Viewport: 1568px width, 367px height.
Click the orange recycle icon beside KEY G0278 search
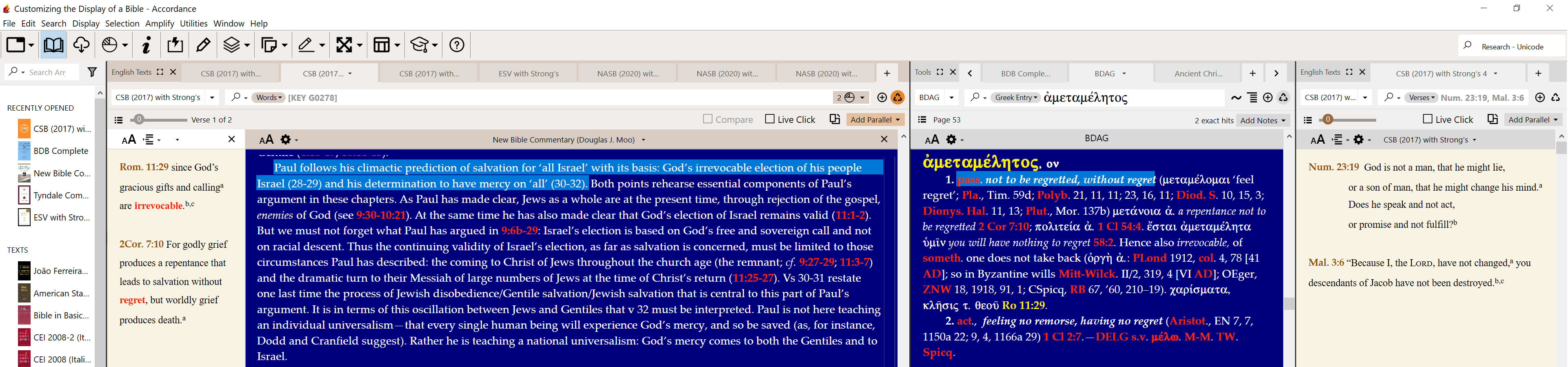pyautogui.click(x=897, y=98)
